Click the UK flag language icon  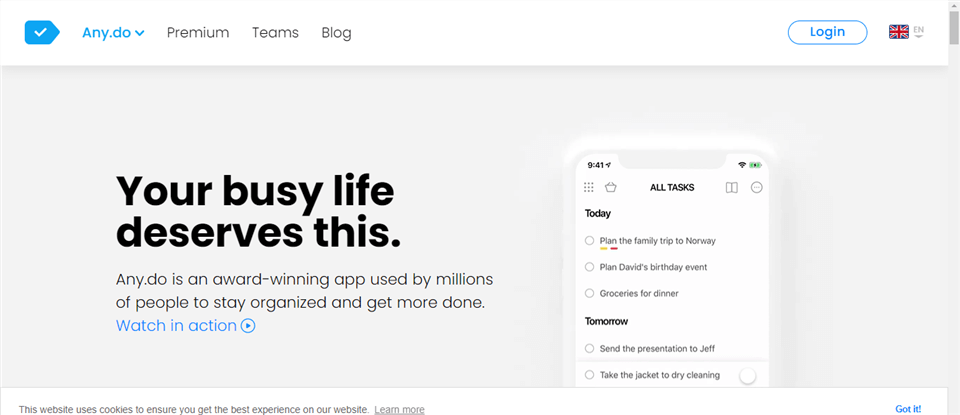(x=898, y=32)
